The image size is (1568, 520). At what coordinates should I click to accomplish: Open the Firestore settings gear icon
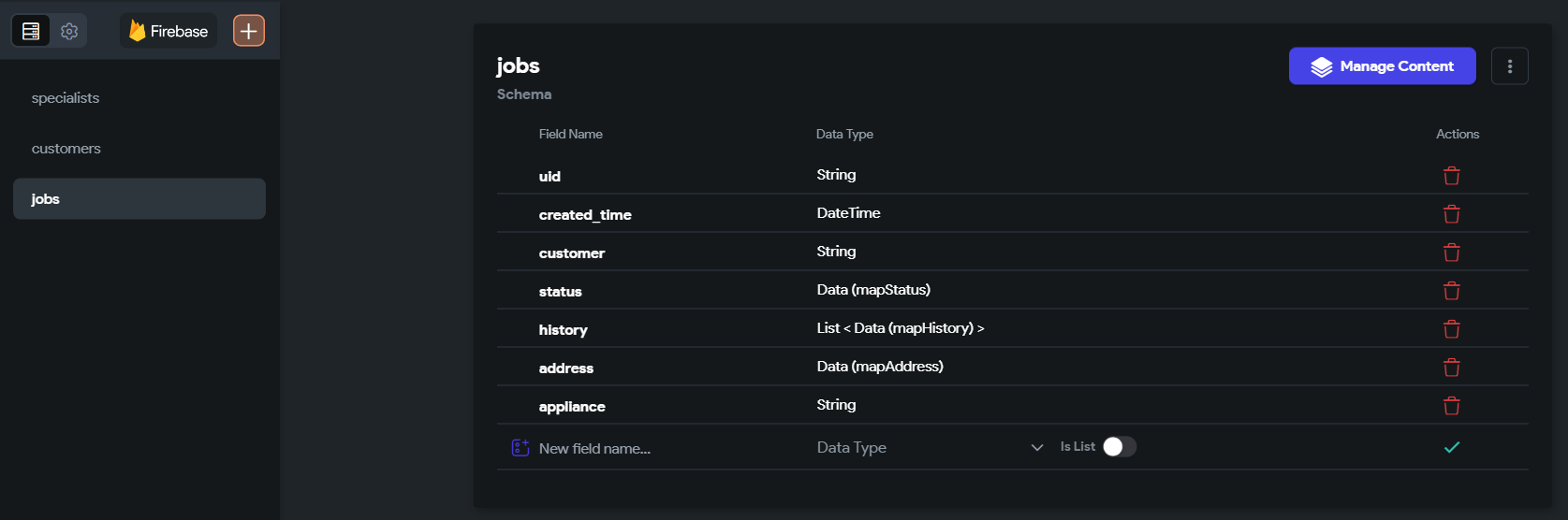(69, 31)
